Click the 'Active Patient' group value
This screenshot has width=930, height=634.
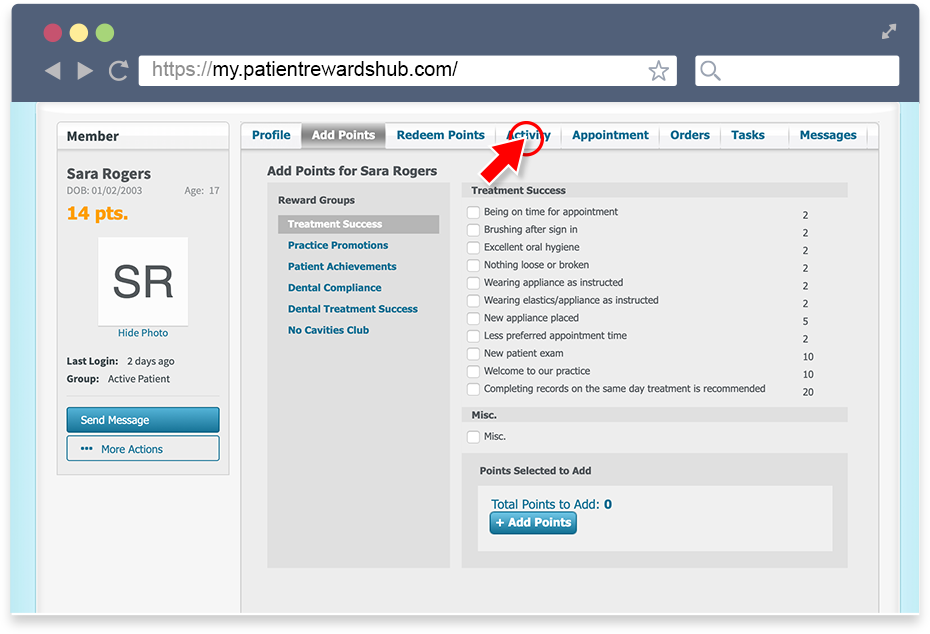tap(139, 378)
